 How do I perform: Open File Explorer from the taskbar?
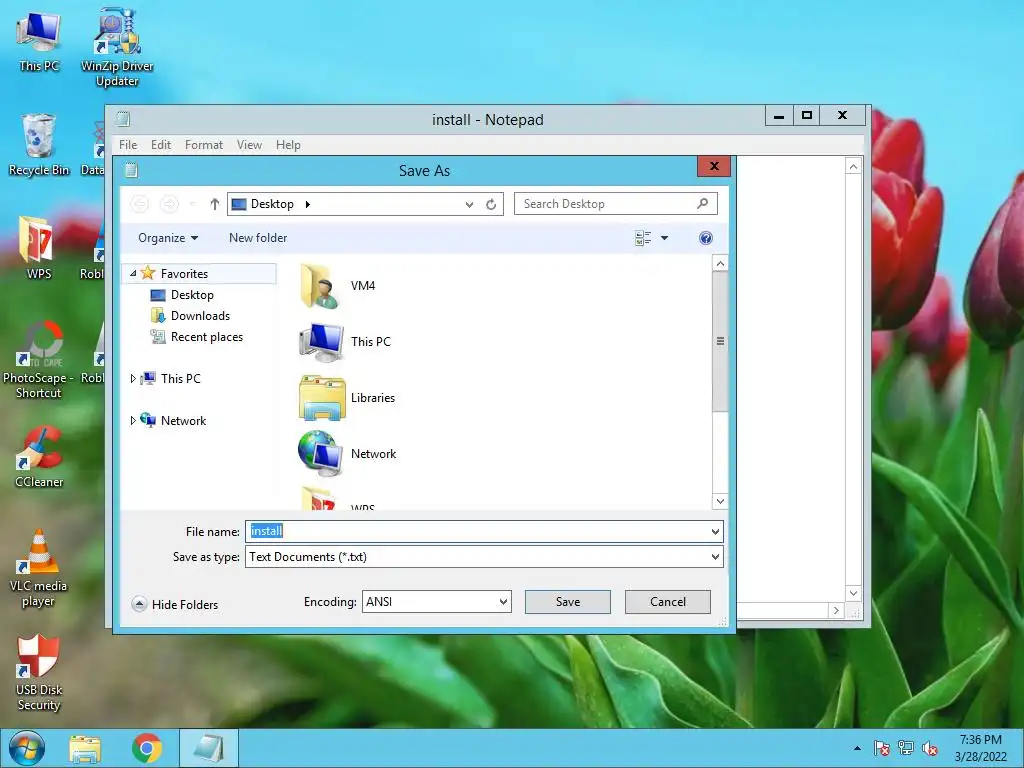(x=85, y=748)
